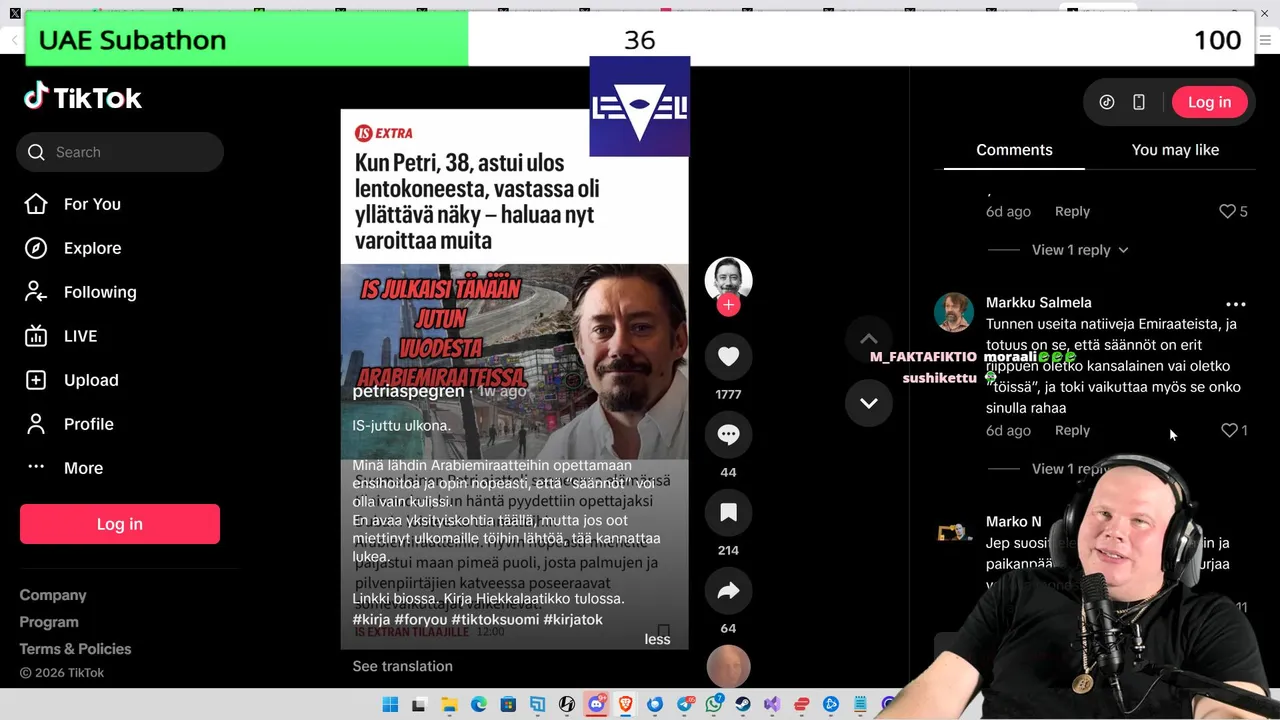
Task: Open Markku Salmela's profile name
Action: (x=1038, y=302)
